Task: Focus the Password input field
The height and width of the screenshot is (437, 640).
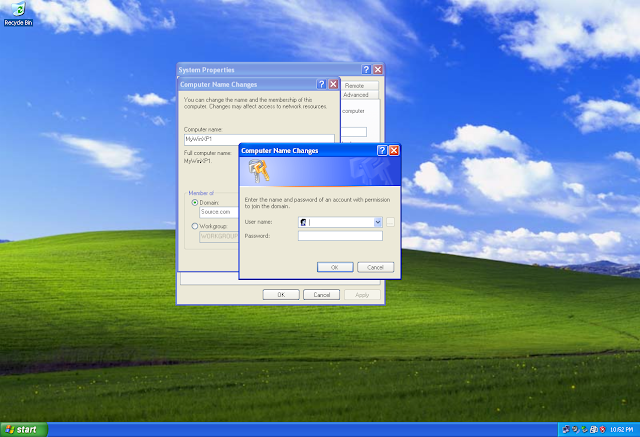Action: tap(340, 236)
